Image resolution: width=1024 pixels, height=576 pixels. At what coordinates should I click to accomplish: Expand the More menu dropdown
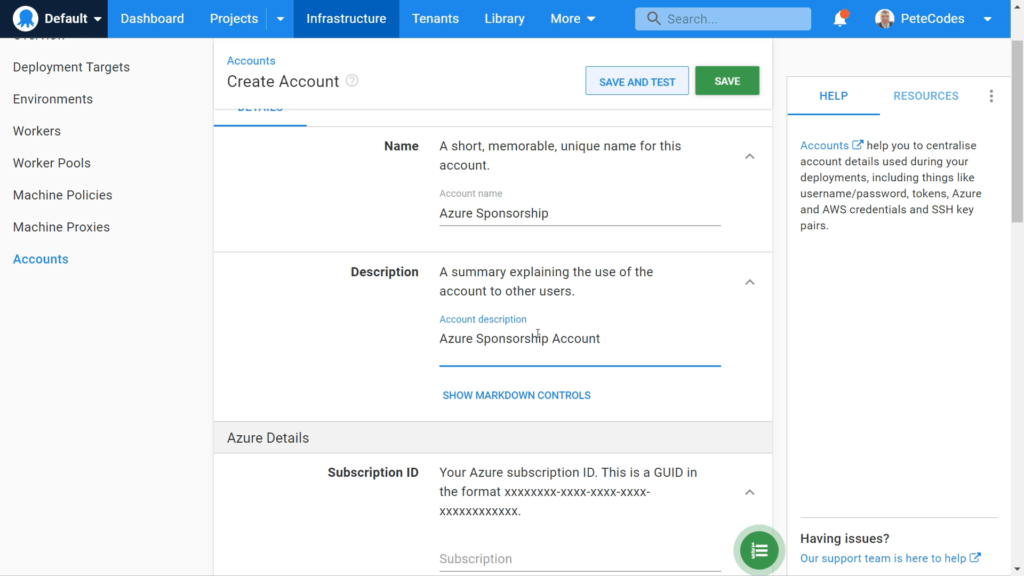(573, 18)
